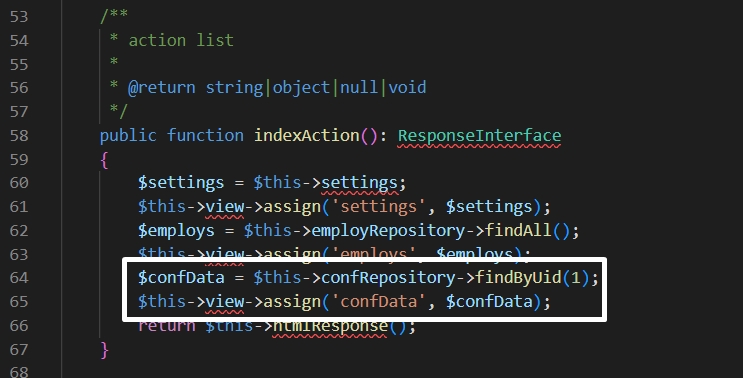Click $employs variable starting line 62
This screenshot has height=378, width=743.
click(176, 230)
